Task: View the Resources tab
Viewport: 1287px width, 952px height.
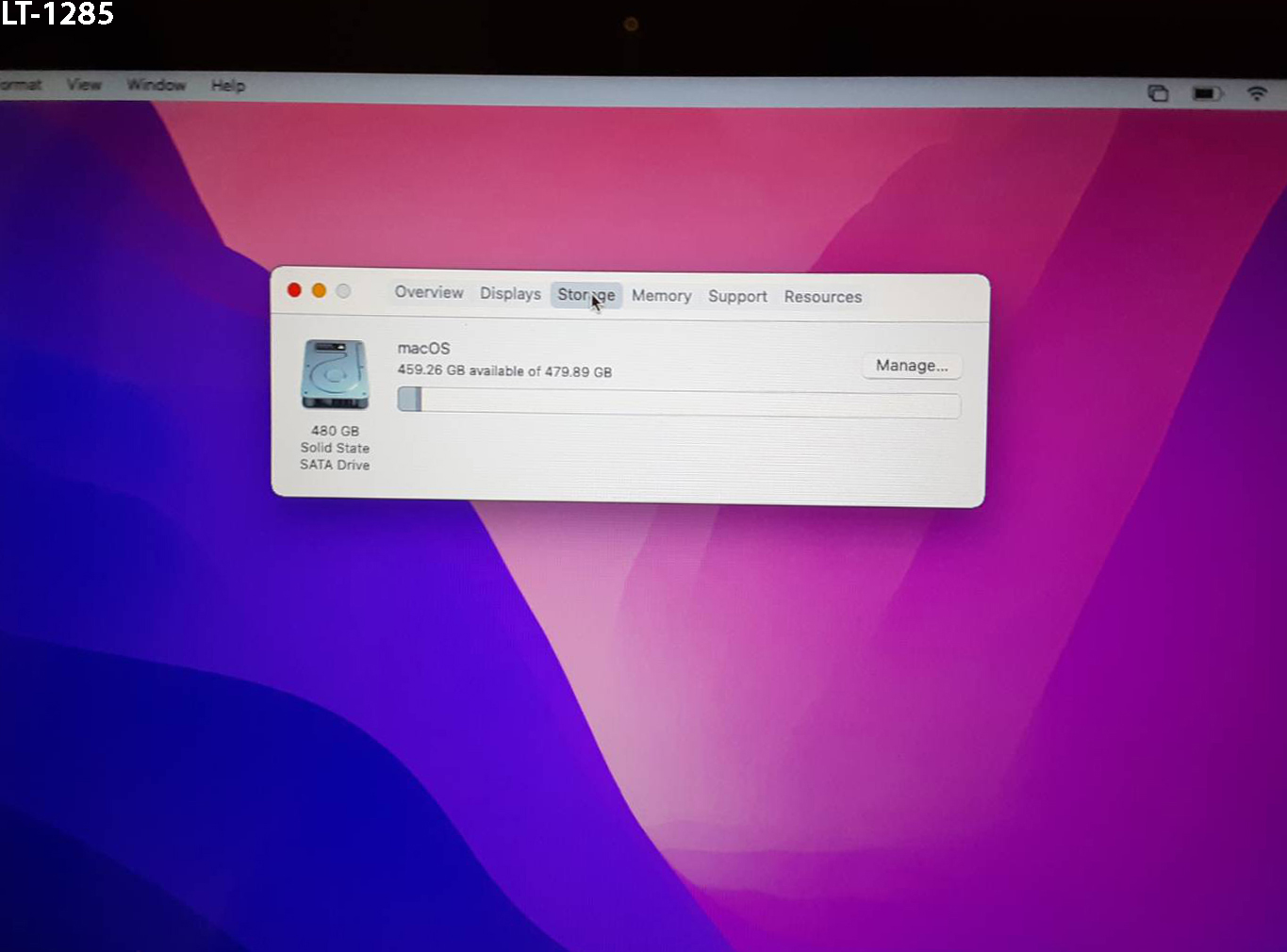Action: (x=822, y=297)
